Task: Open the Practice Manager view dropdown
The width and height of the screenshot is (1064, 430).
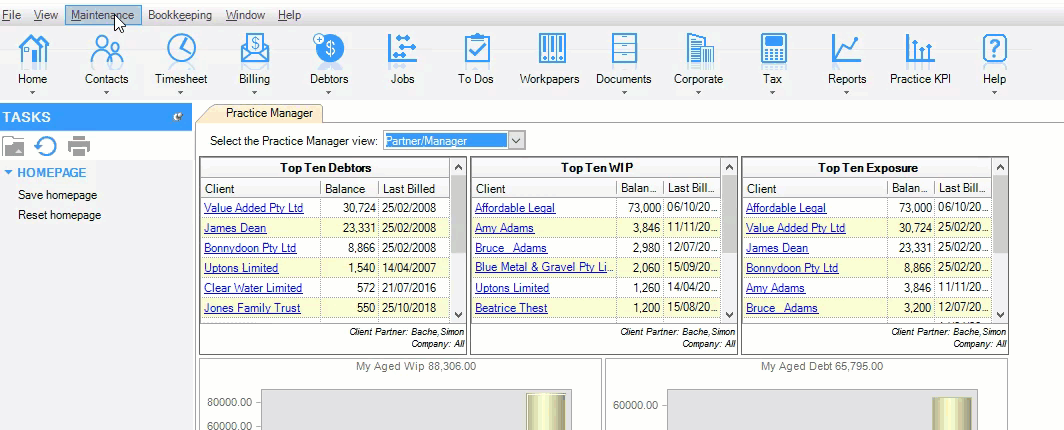Action: click(516, 141)
